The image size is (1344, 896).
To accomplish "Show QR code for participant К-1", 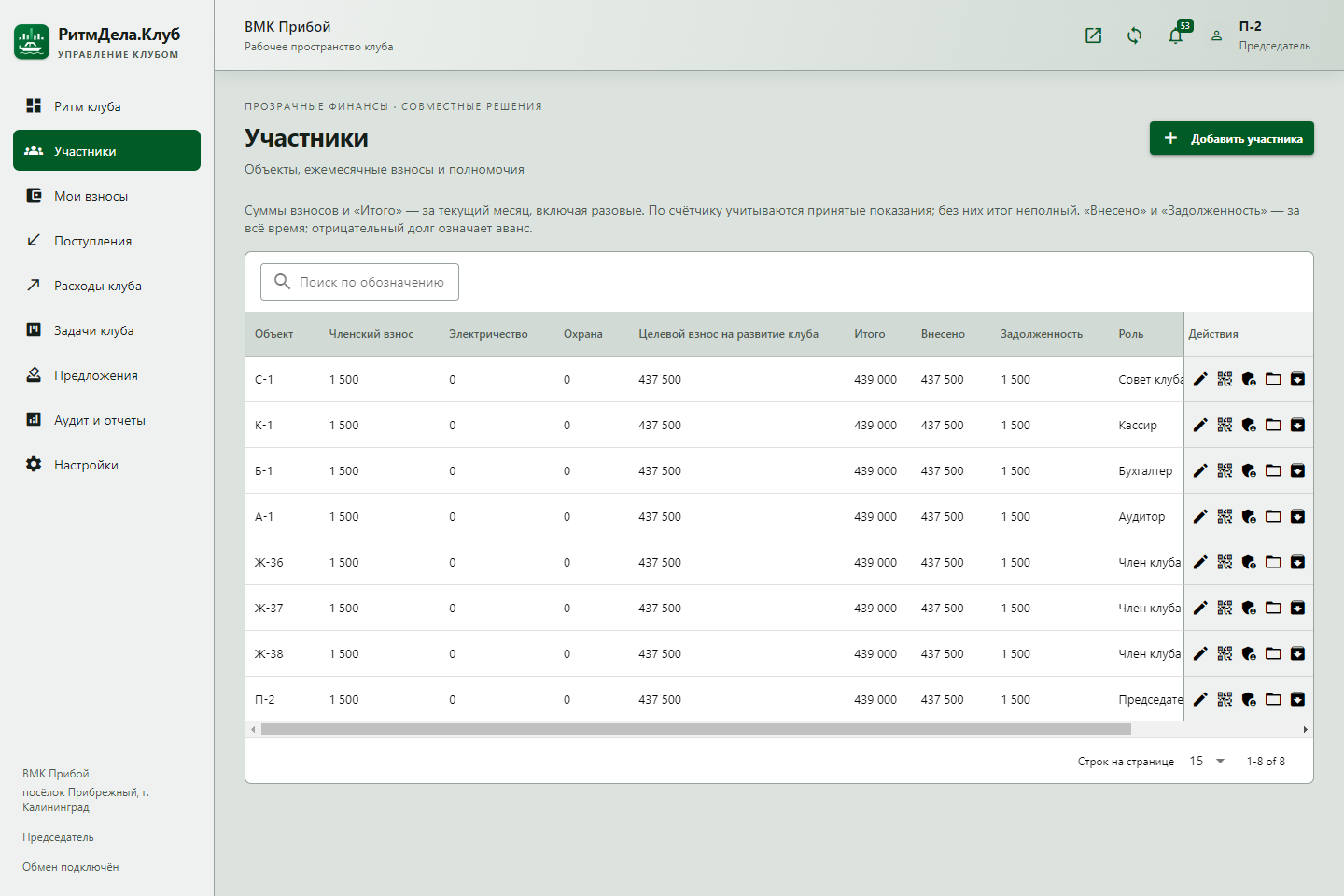I will coord(1225,425).
